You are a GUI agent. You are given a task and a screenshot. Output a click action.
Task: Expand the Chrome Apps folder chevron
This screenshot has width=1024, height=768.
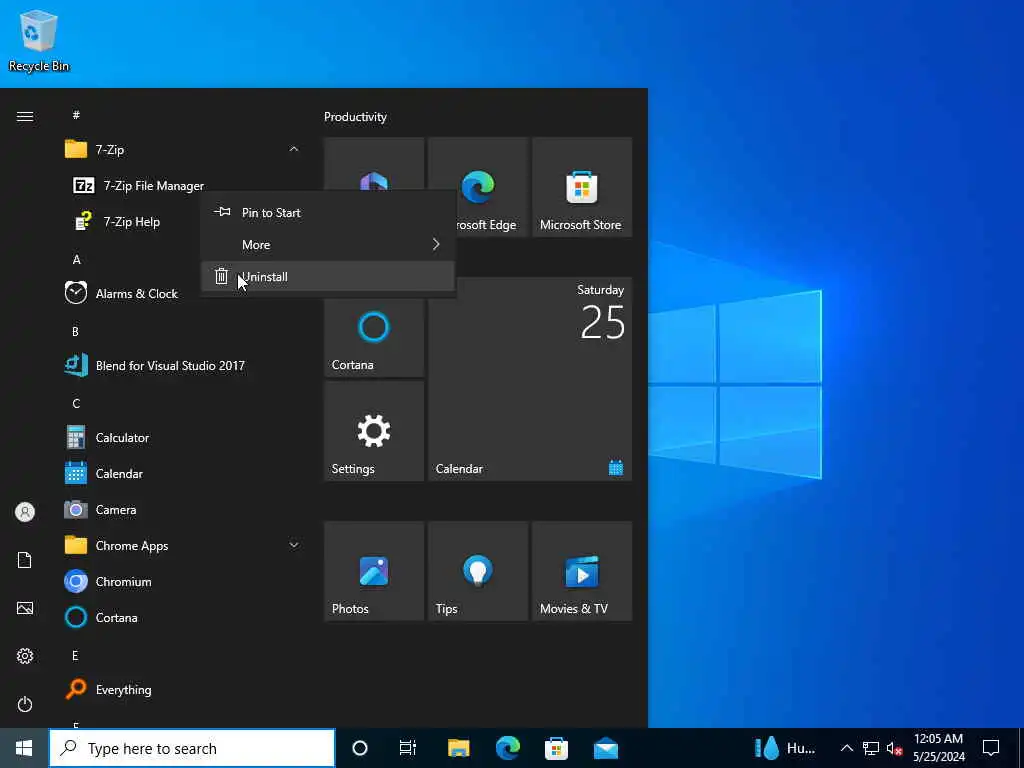click(x=294, y=545)
